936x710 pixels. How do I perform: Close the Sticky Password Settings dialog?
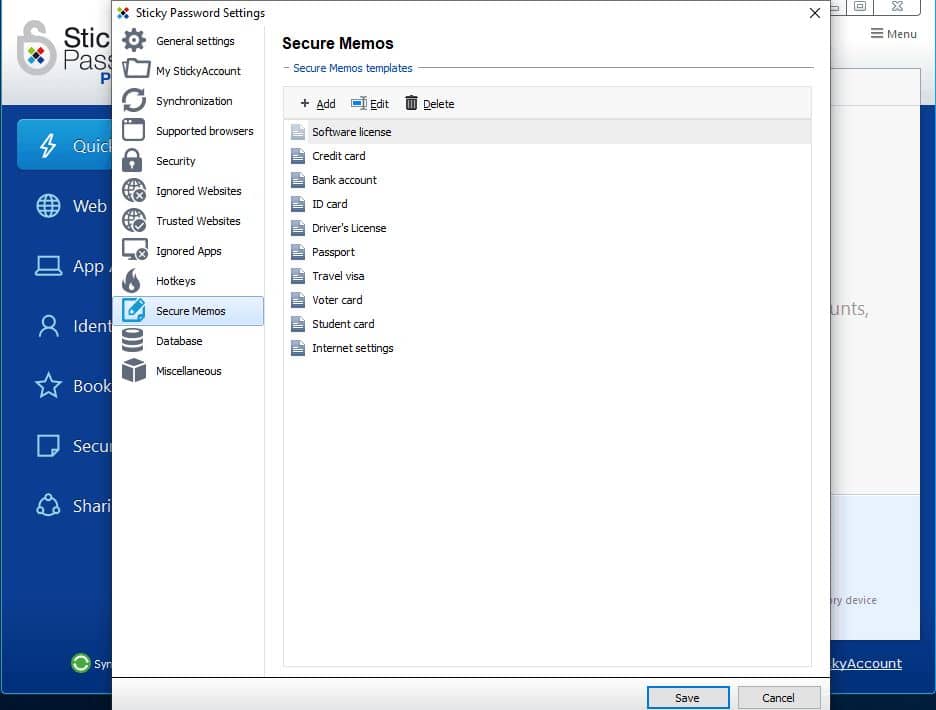[x=814, y=13]
